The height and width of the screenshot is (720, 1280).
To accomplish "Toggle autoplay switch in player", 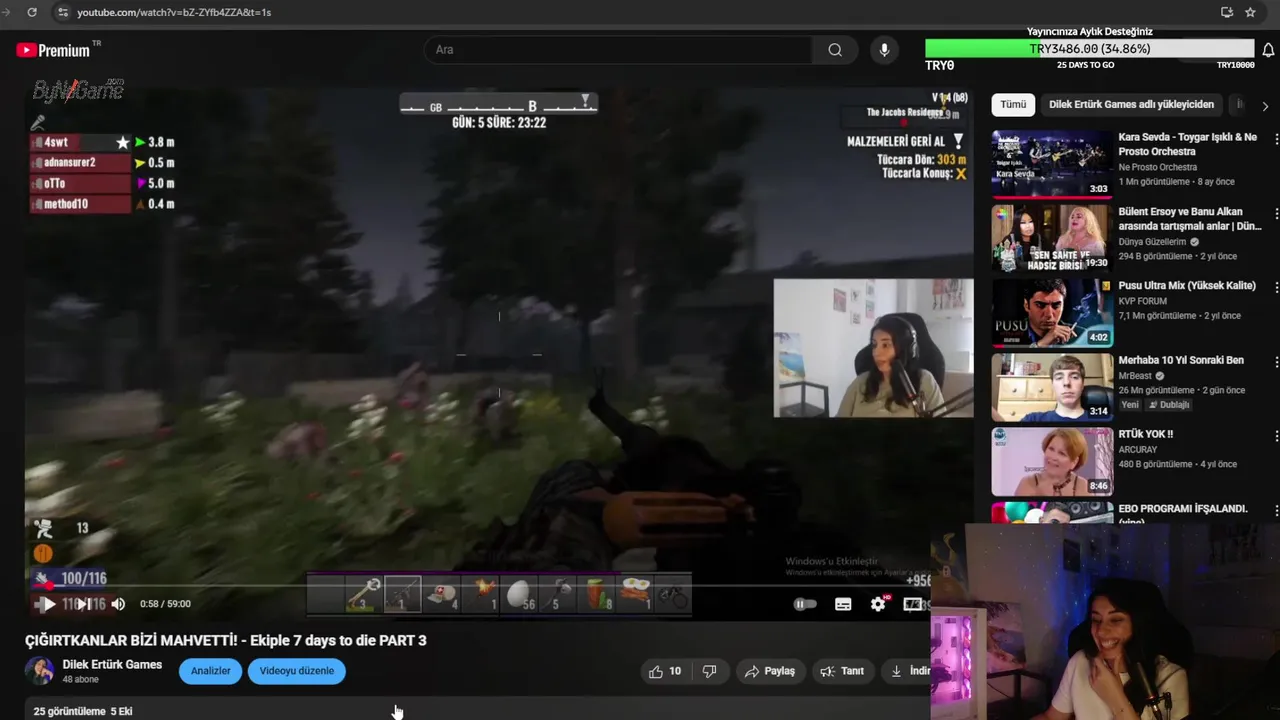I will click(x=805, y=604).
